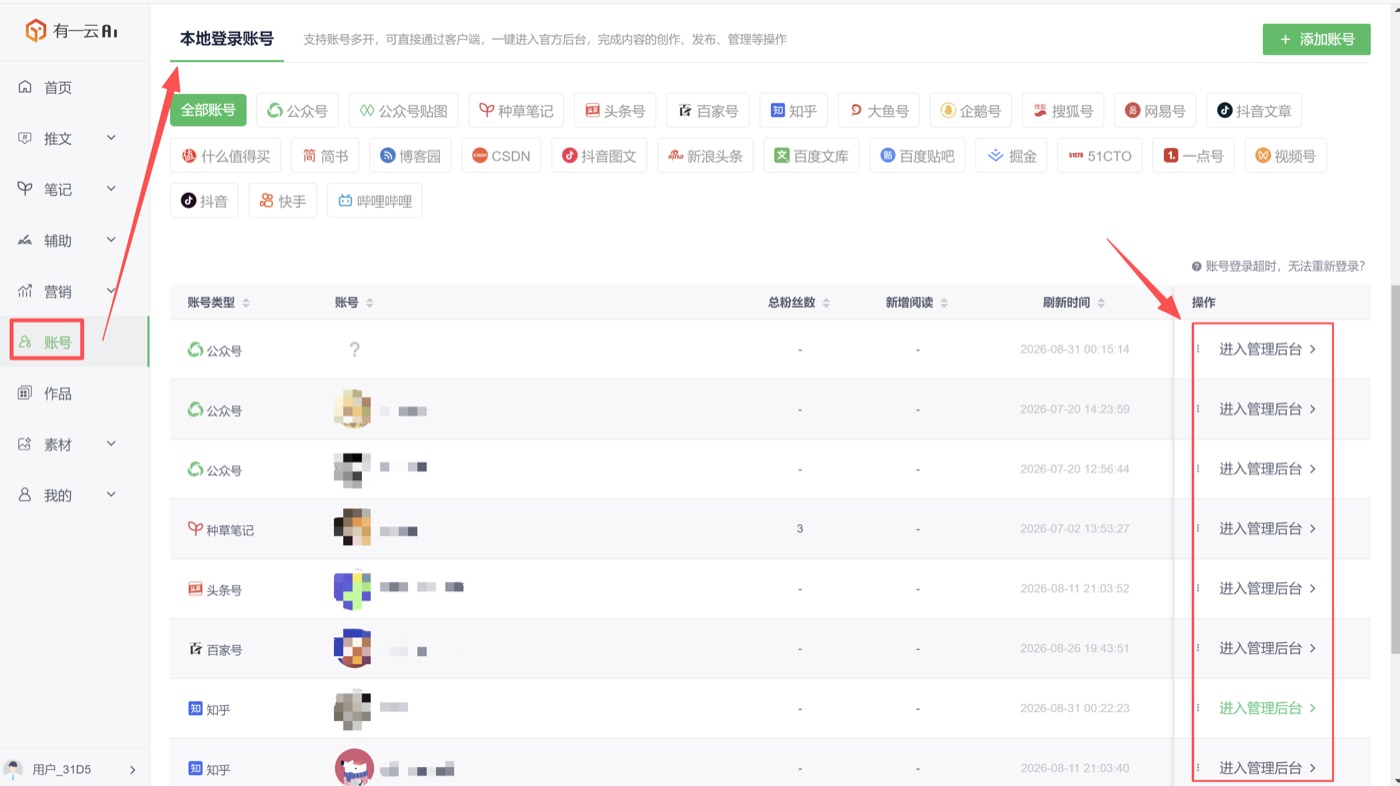Filter accounts by 什么值得买
The width and height of the screenshot is (1400, 786).
coord(226,156)
